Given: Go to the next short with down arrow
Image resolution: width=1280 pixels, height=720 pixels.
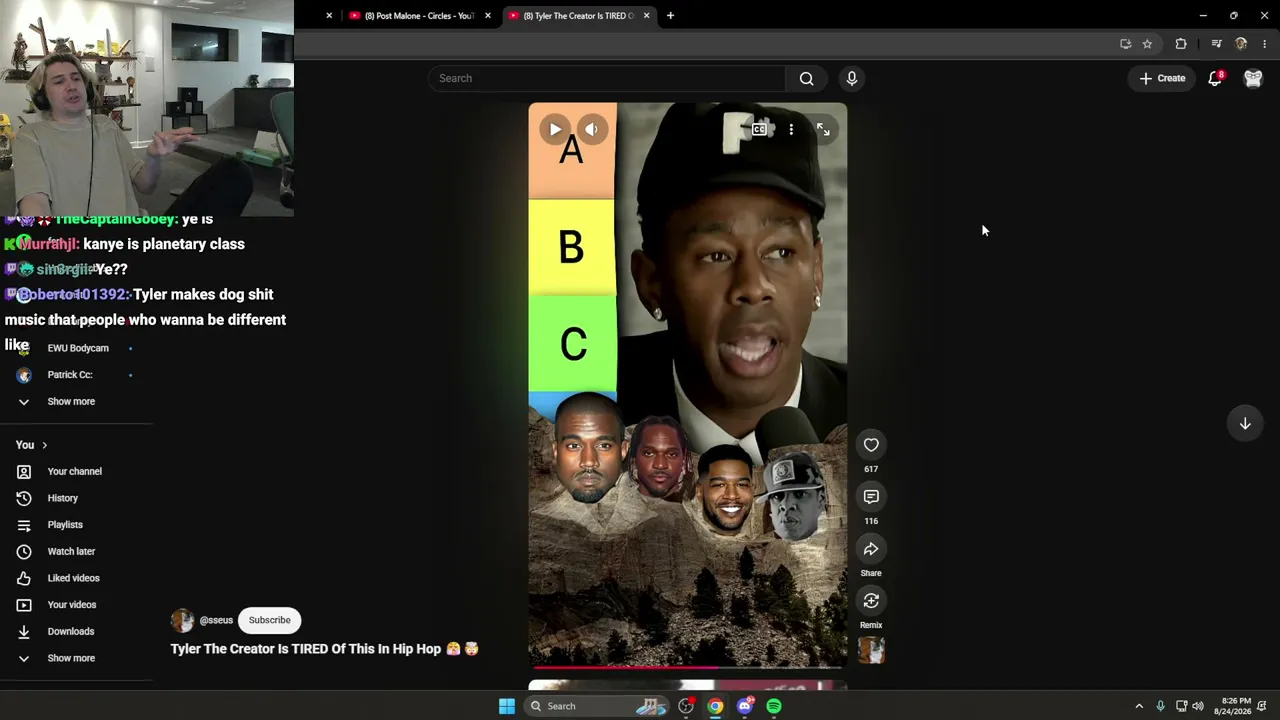Looking at the screenshot, I should (1245, 423).
